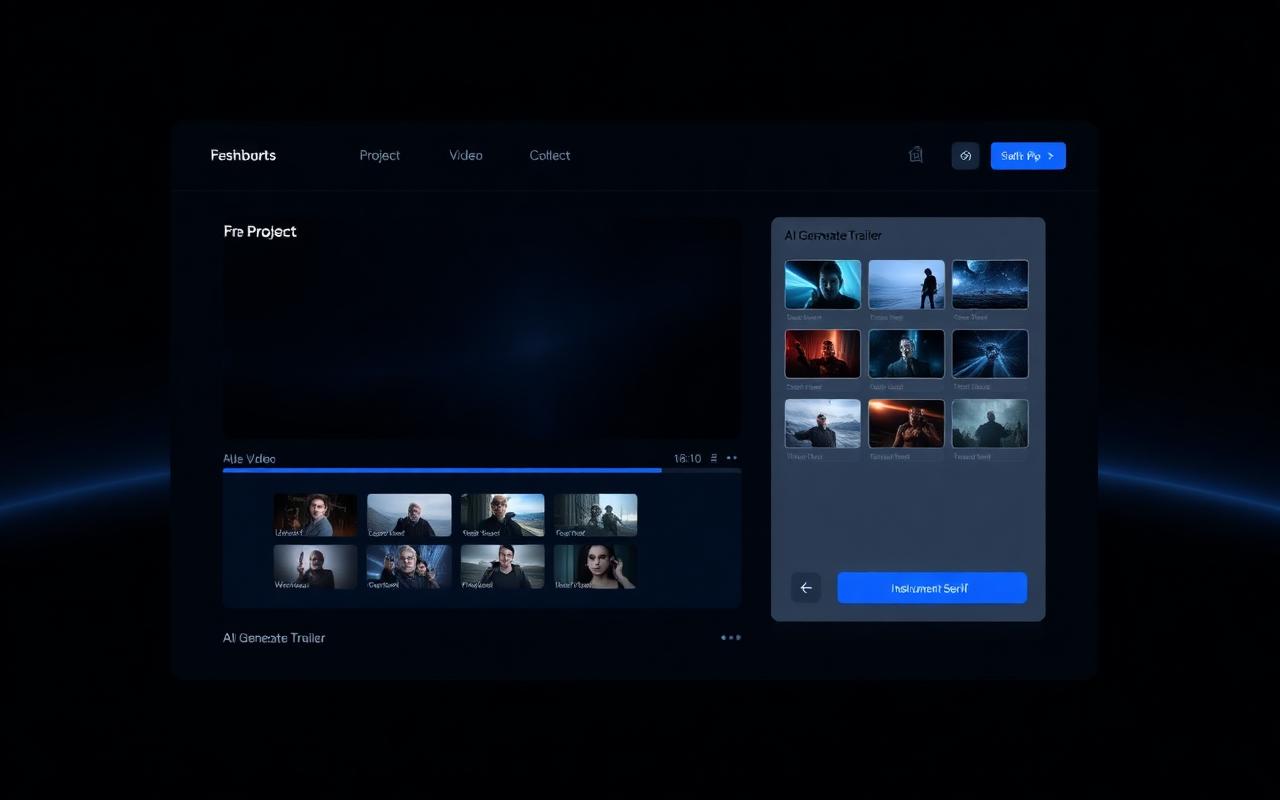This screenshot has height=800, width=1280.
Task: Choose the trailer style with red-lit figure
Action: point(823,354)
